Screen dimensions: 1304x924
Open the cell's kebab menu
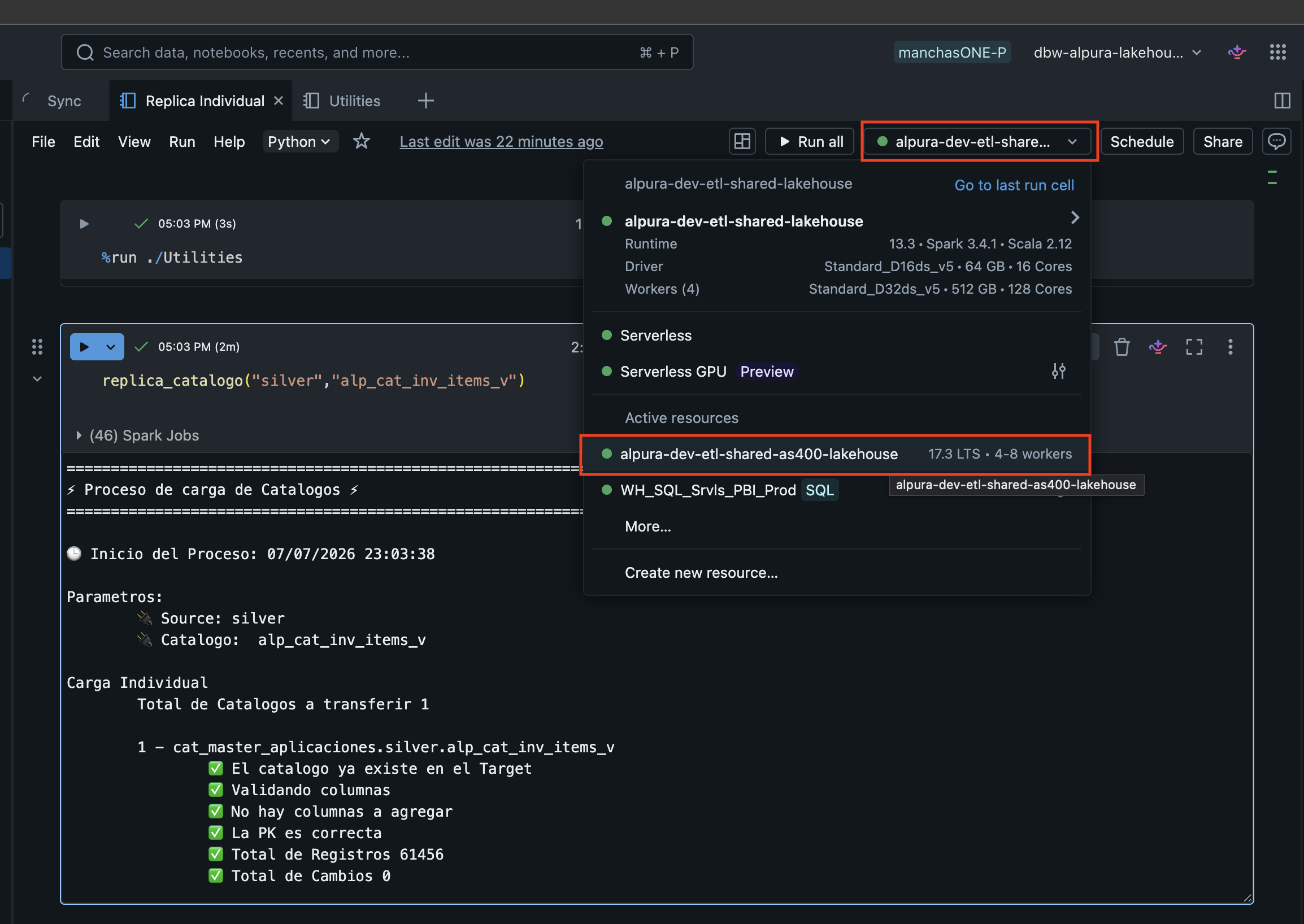click(x=1230, y=347)
